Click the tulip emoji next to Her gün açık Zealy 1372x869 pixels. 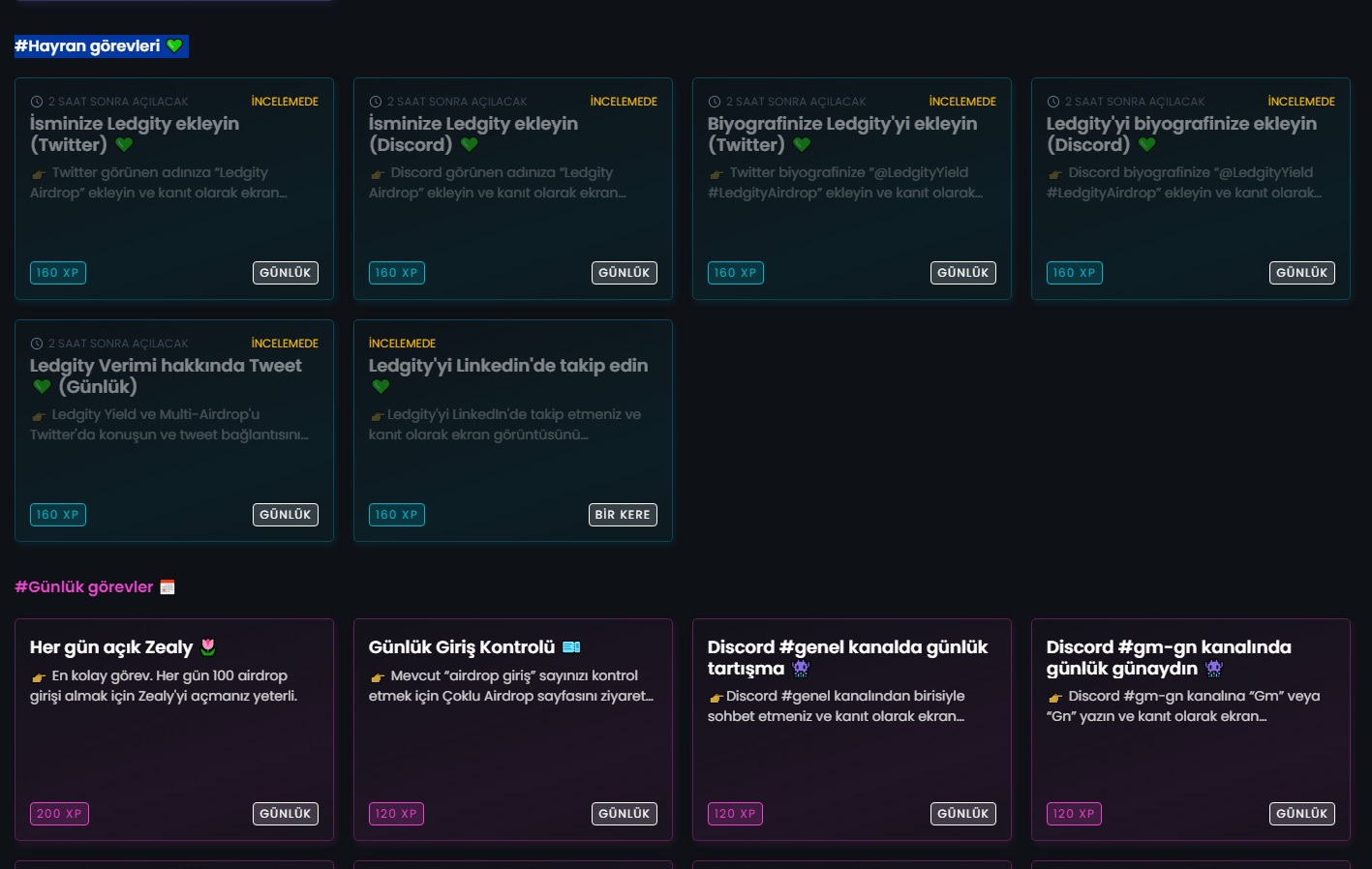(x=207, y=647)
